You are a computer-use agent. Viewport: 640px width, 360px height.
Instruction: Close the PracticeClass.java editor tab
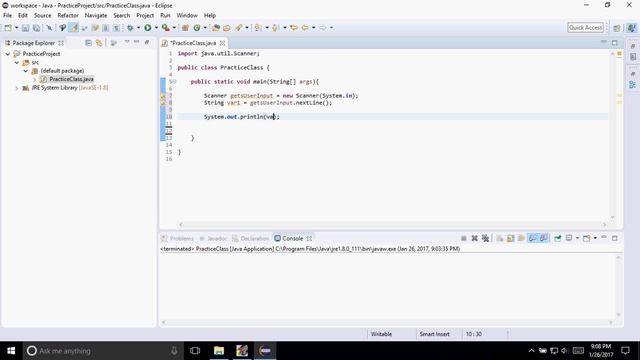[x=222, y=43]
